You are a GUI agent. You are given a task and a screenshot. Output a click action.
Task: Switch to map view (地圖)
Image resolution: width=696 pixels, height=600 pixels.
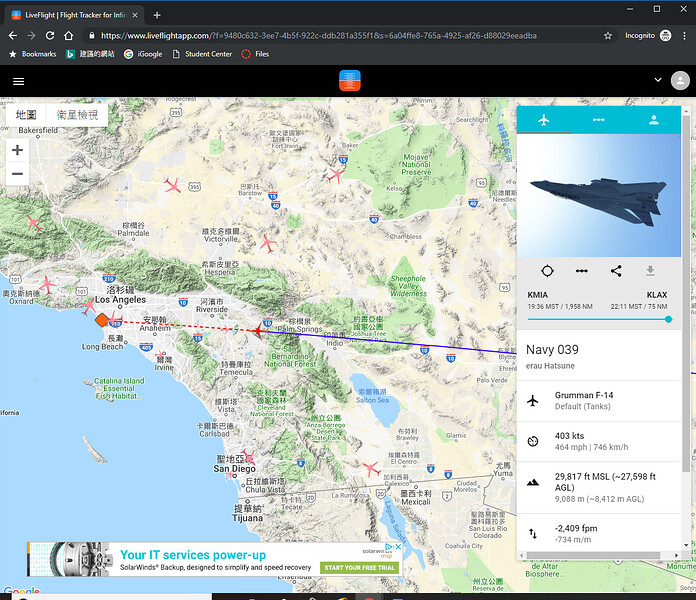tap(26, 115)
